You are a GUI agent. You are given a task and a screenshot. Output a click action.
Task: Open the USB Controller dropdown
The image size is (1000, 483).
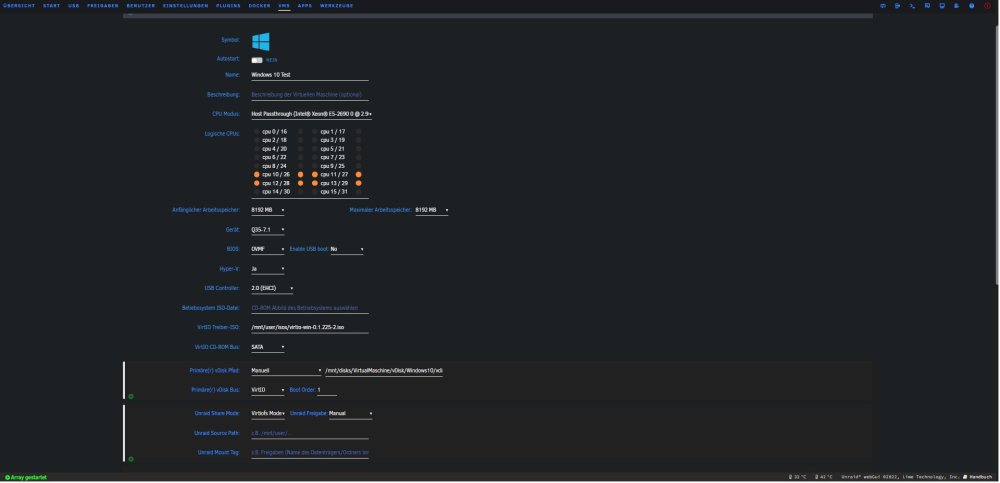[x=272, y=288]
